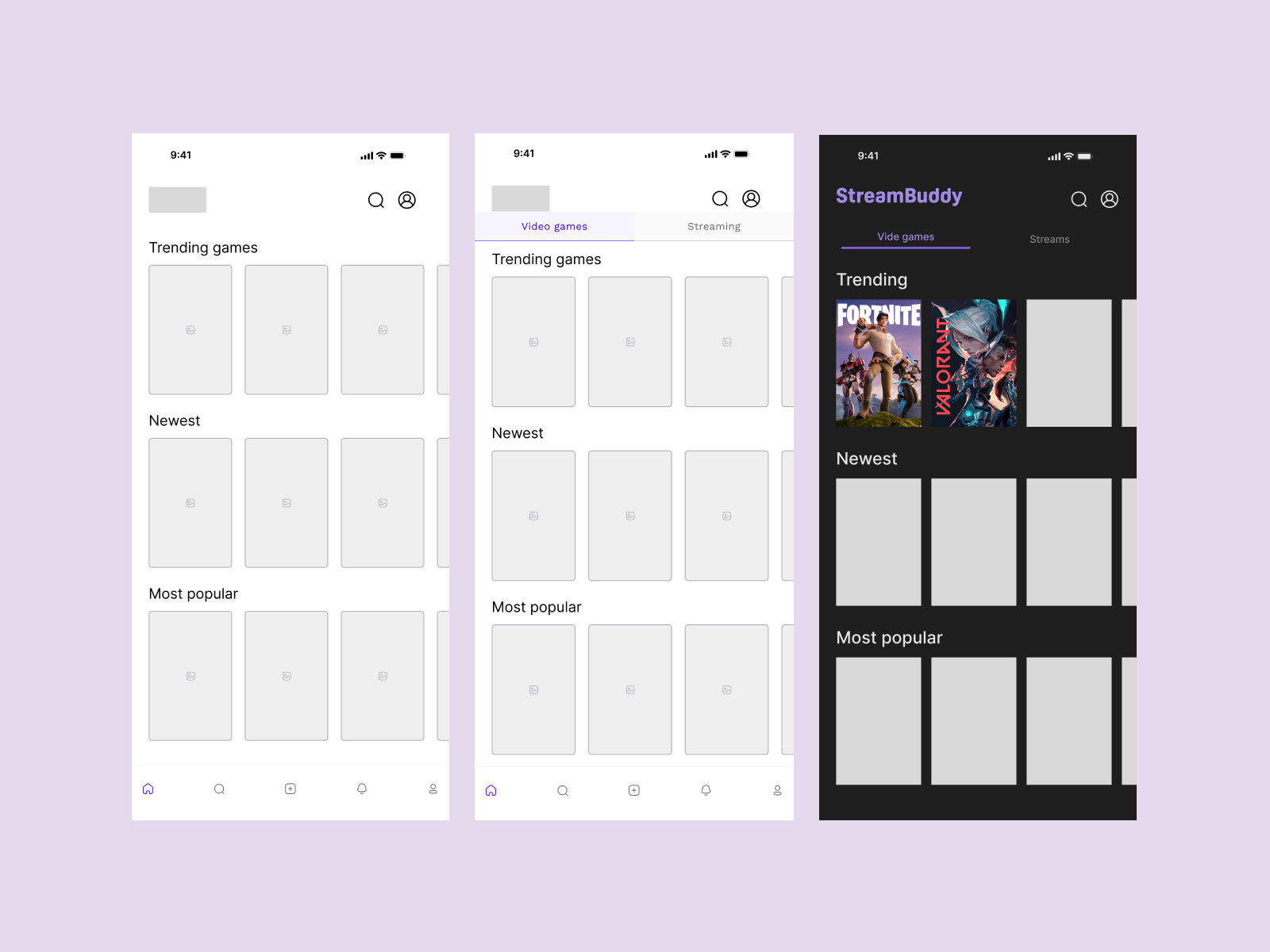Select the Vide games tab on dark screen
This screenshot has width=1270, height=952.
tap(906, 237)
